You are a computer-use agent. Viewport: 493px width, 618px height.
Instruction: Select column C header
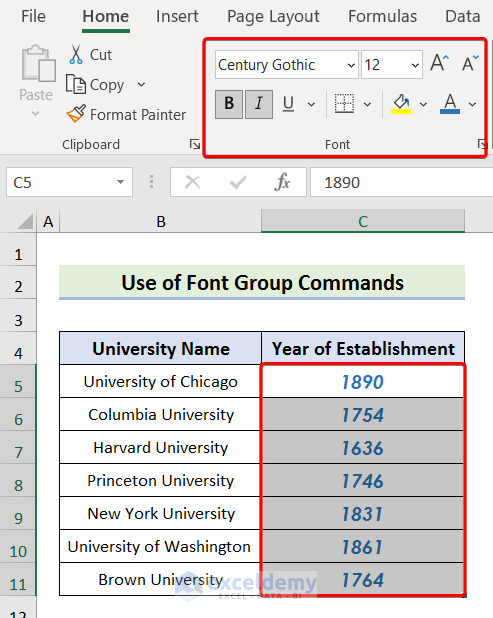pos(363,221)
